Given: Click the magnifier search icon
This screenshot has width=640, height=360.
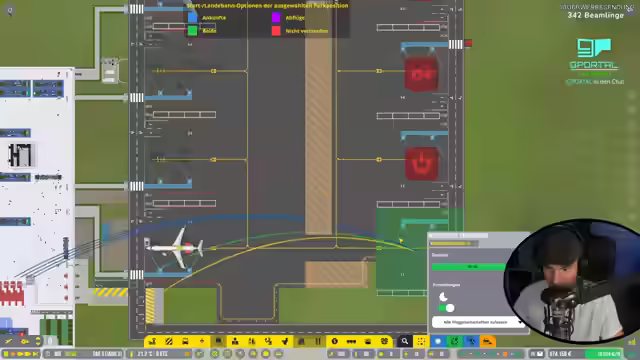Looking at the screenshot, I should (404, 341).
